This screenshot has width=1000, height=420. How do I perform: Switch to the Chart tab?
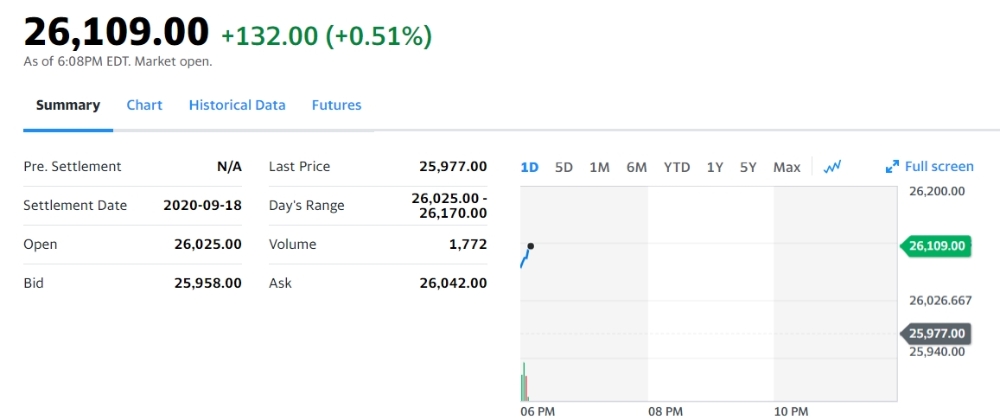point(144,105)
